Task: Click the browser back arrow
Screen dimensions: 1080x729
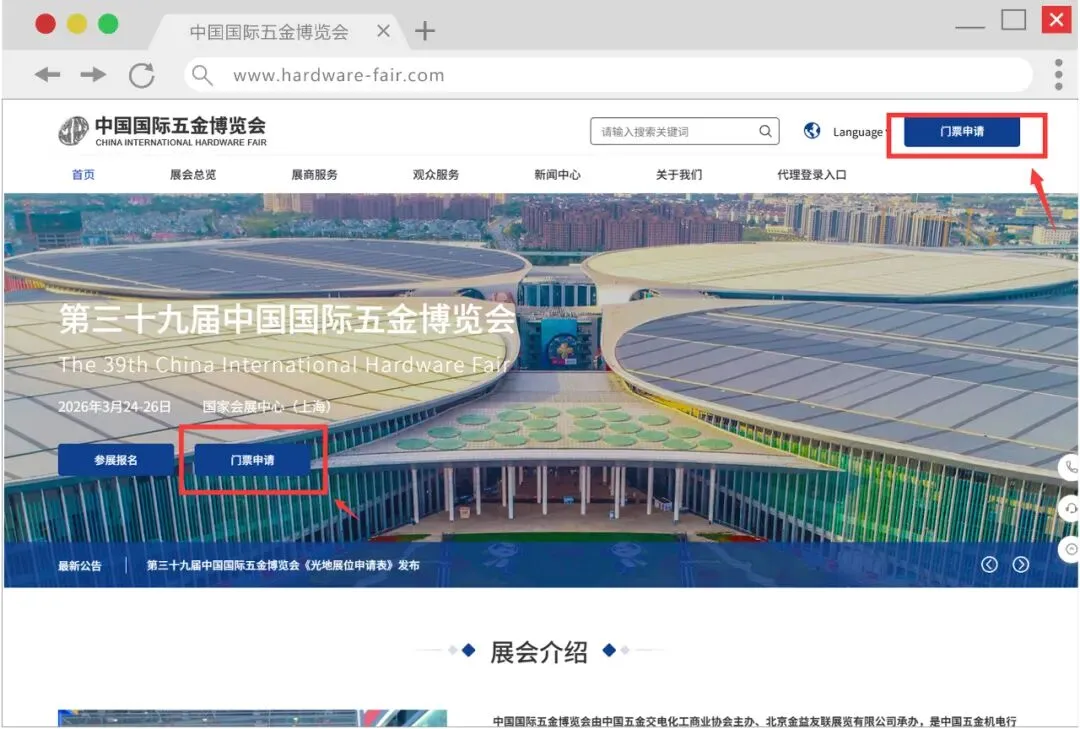Action: pyautogui.click(x=47, y=75)
